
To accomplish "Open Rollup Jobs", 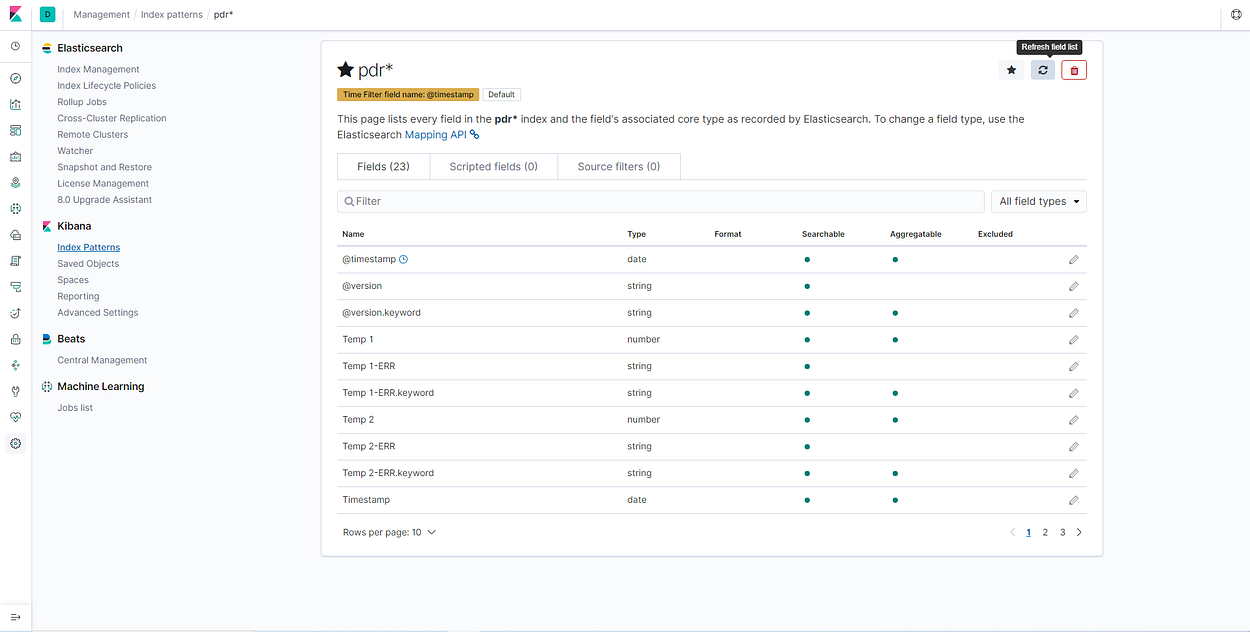I will (x=82, y=102).
